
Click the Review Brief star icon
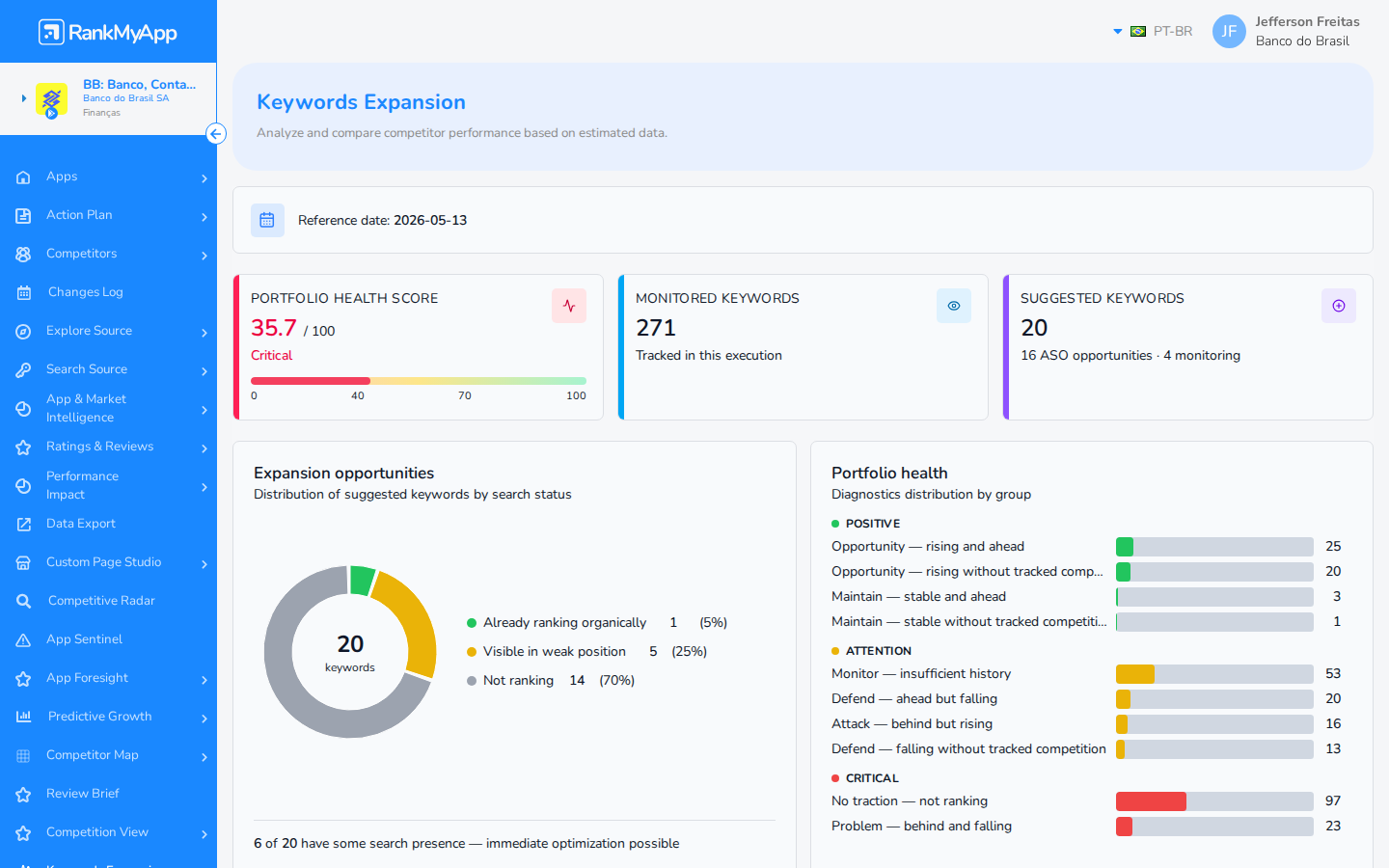click(x=23, y=795)
